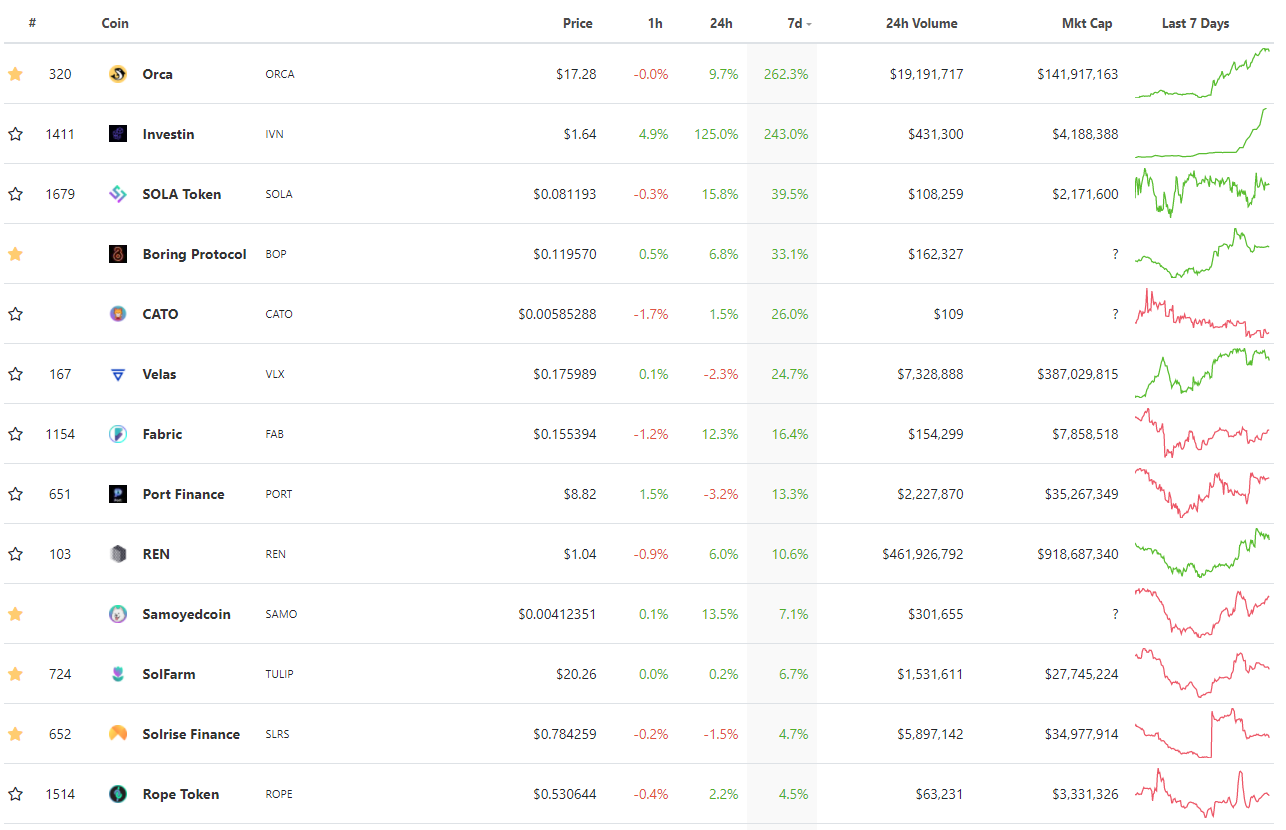Sort by Mkt Cap header
This screenshot has height=830, width=1286.
point(1087,23)
